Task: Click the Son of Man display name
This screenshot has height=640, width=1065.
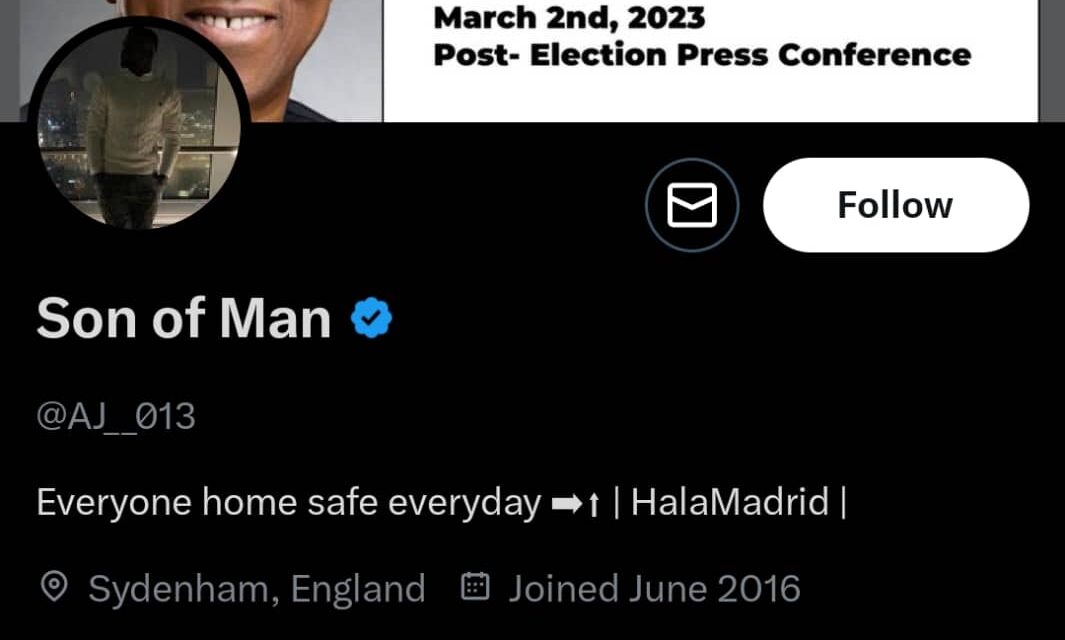Action: [x=183, y=318]
